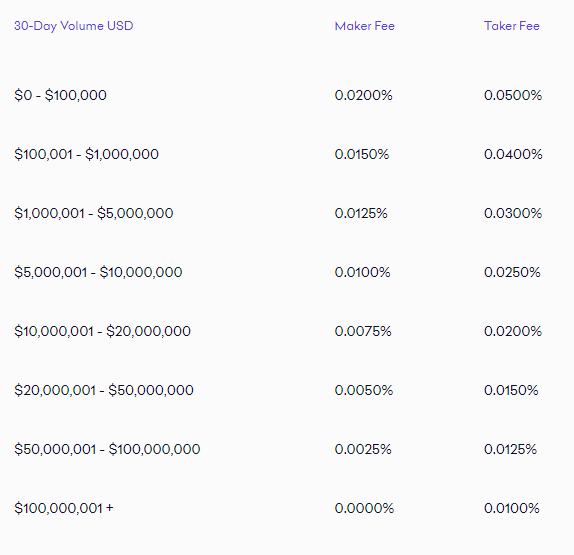The image size is (574, 555).
Task: Select the $0 - $100,000 volume tier
Action: point(60,95)
